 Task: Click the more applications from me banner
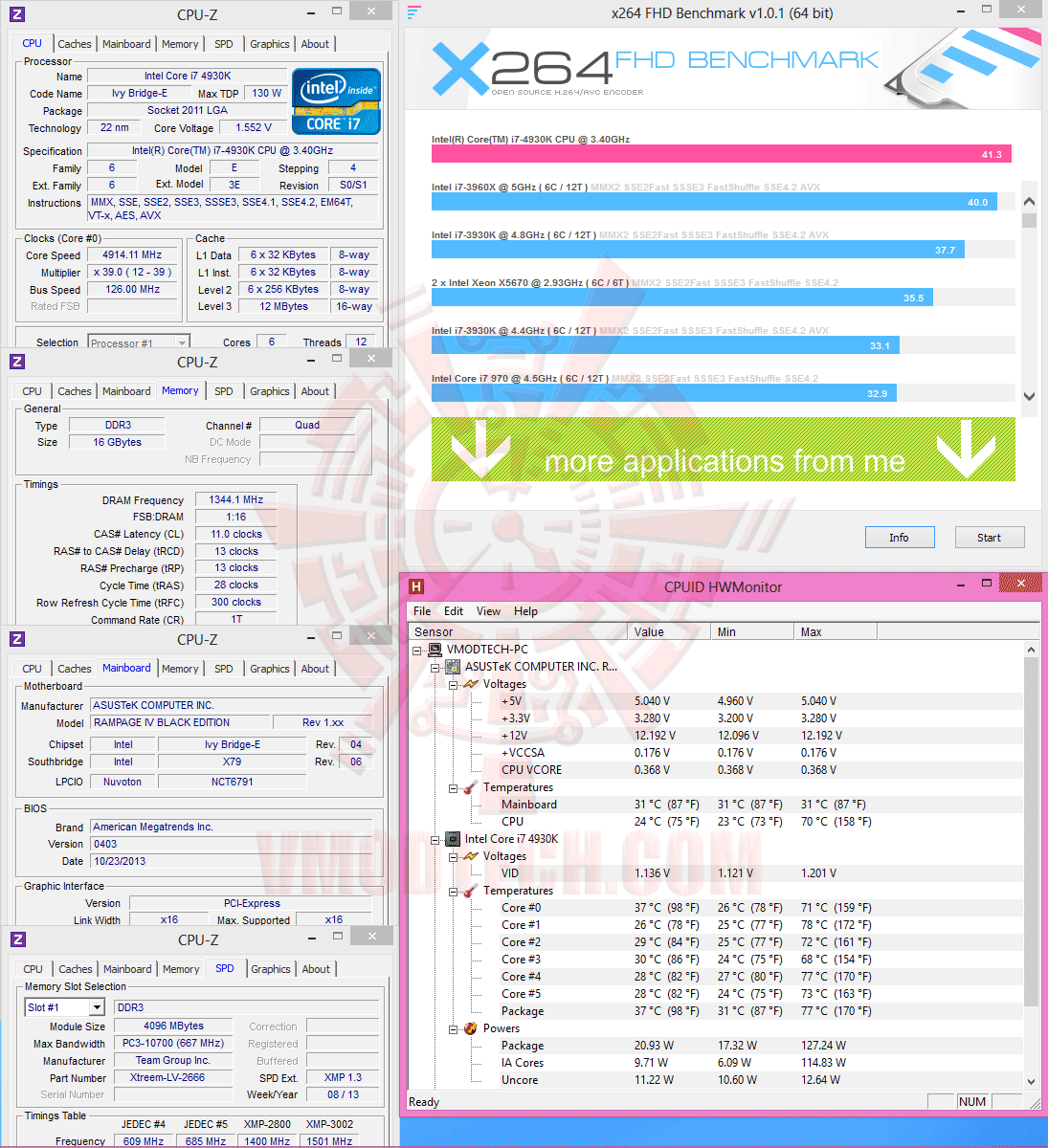pos(724,449)
